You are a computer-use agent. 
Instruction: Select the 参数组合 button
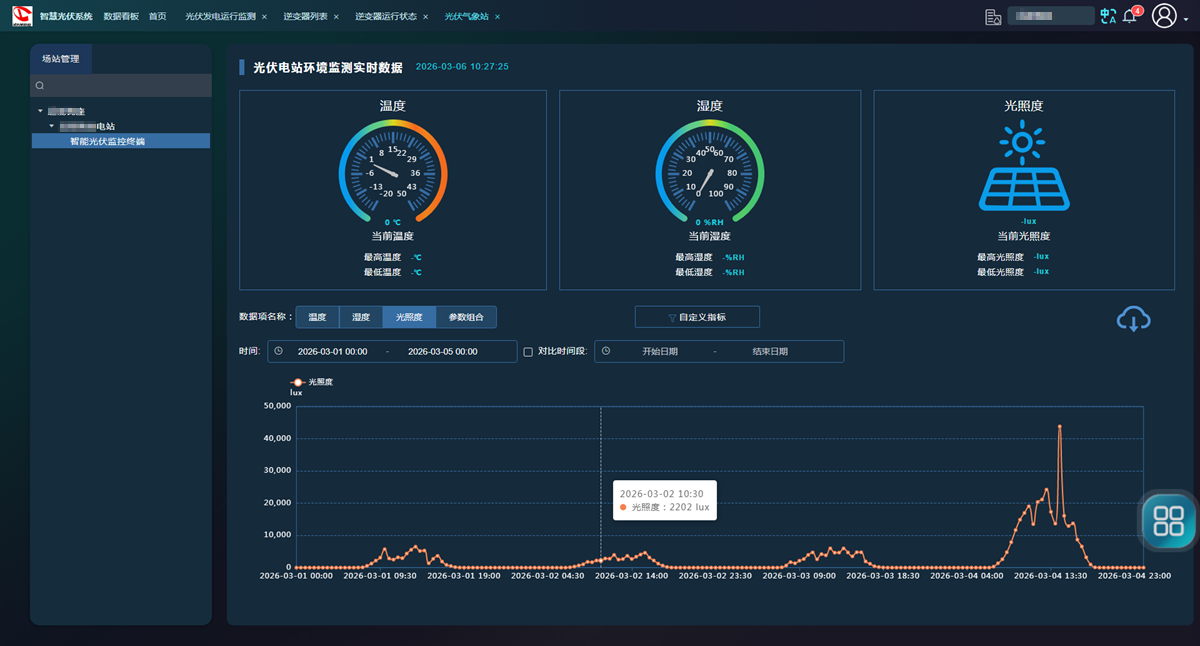[x=466, y=317]
